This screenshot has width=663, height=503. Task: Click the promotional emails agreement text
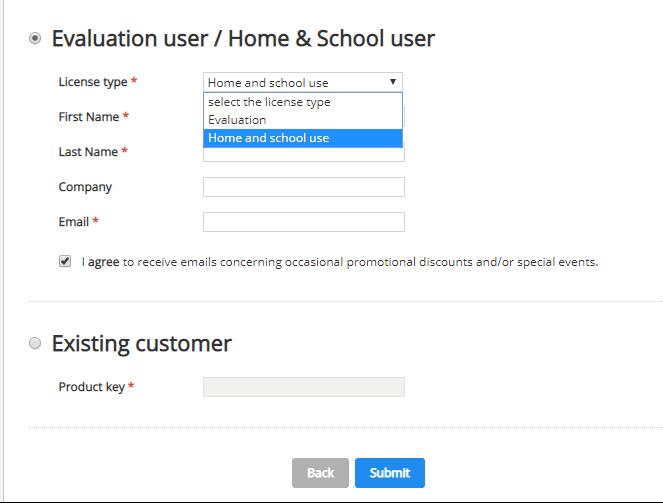tap(340, 262)
